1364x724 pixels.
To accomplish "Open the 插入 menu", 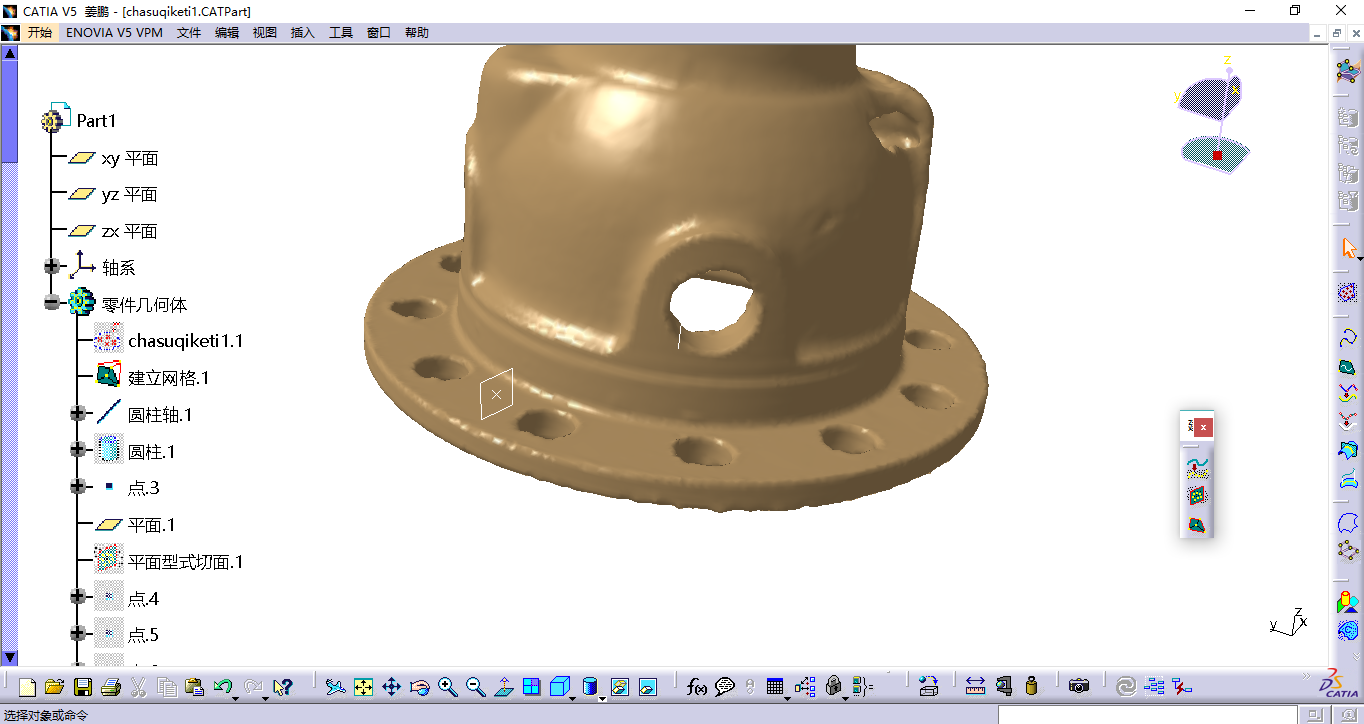I will [x=302, y=33].
